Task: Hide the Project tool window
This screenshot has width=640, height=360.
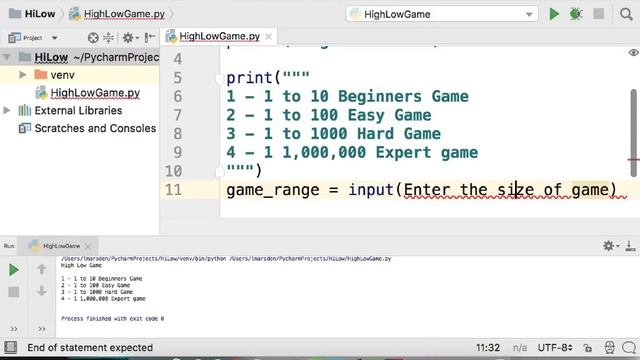Action: 150,38
